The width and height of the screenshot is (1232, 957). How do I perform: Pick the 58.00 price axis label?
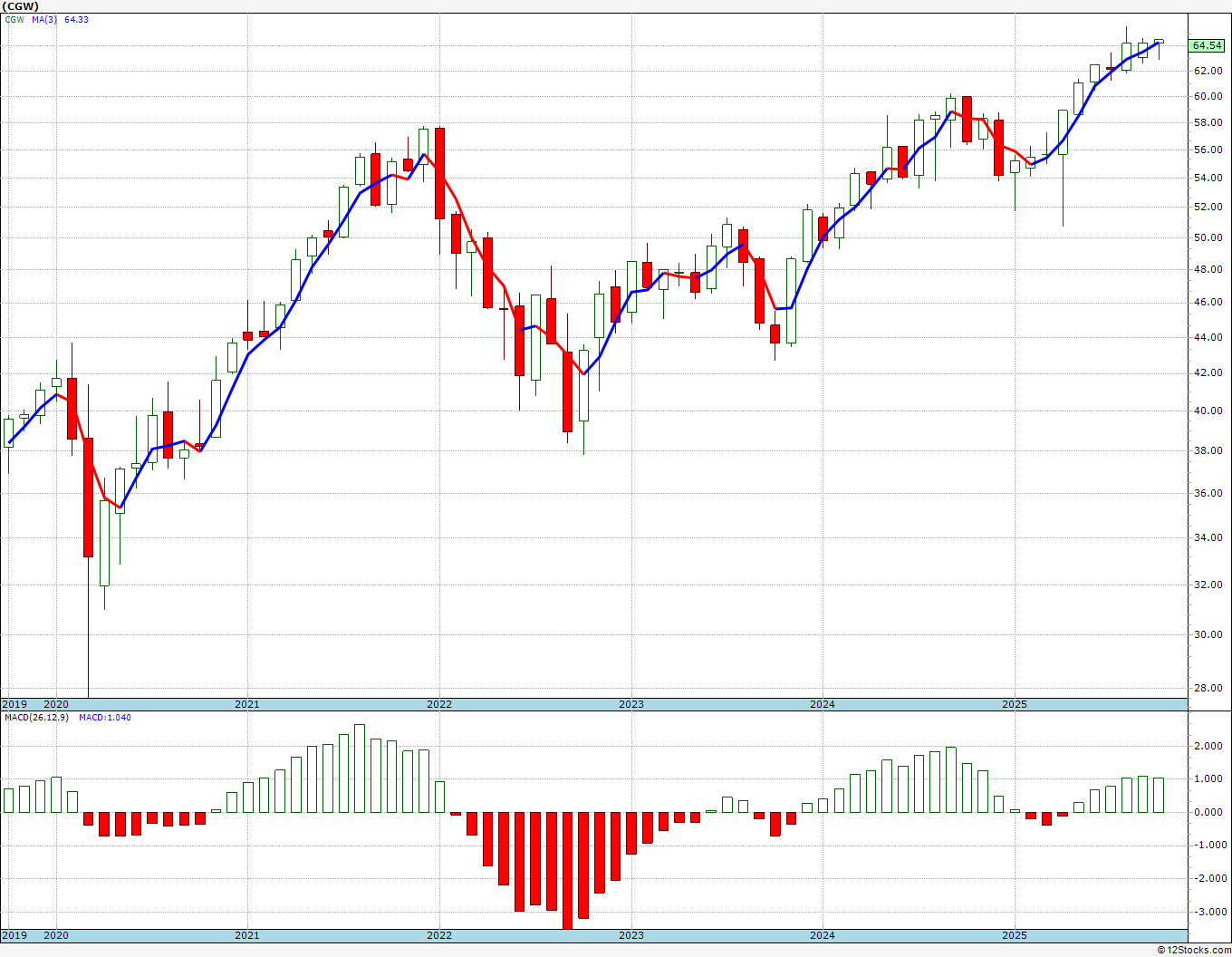pyautogui.click(x=1208, y=122)
